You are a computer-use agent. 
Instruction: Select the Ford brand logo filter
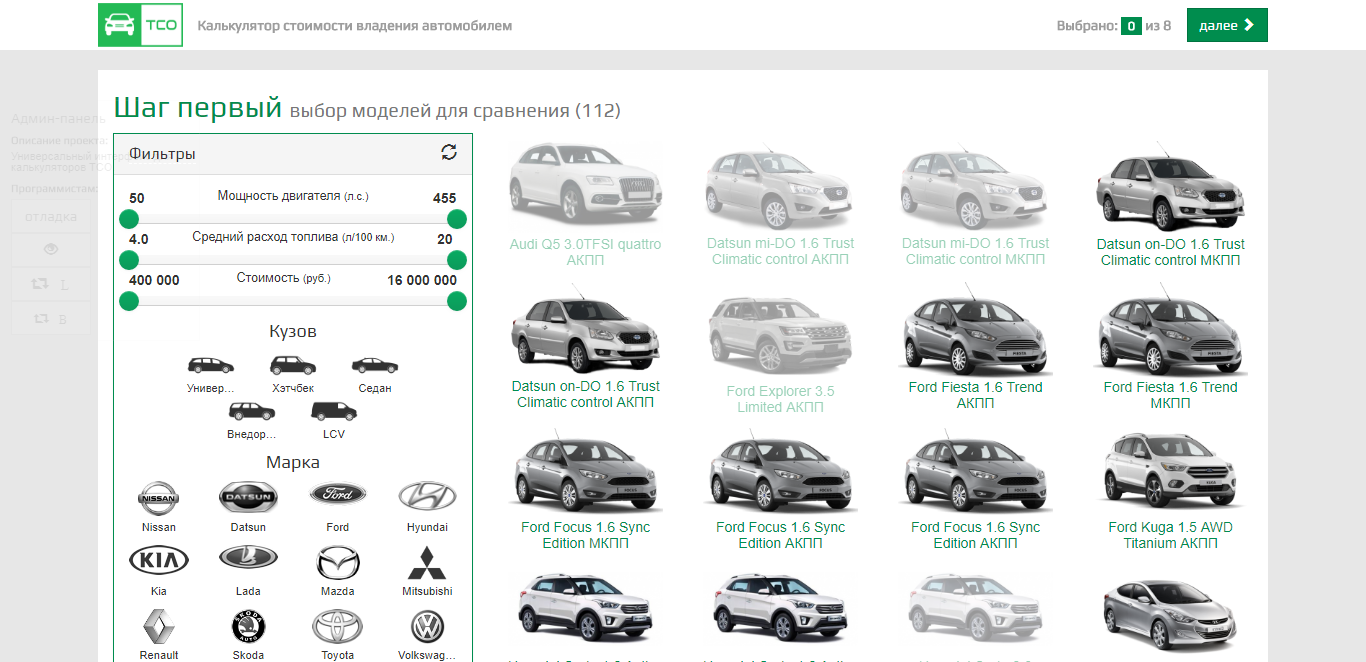click(x=338, y=495)
